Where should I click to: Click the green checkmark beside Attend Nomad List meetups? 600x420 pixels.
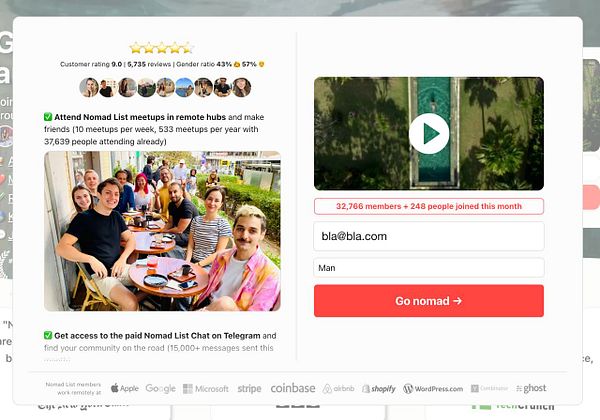click(x=48, y=117)
